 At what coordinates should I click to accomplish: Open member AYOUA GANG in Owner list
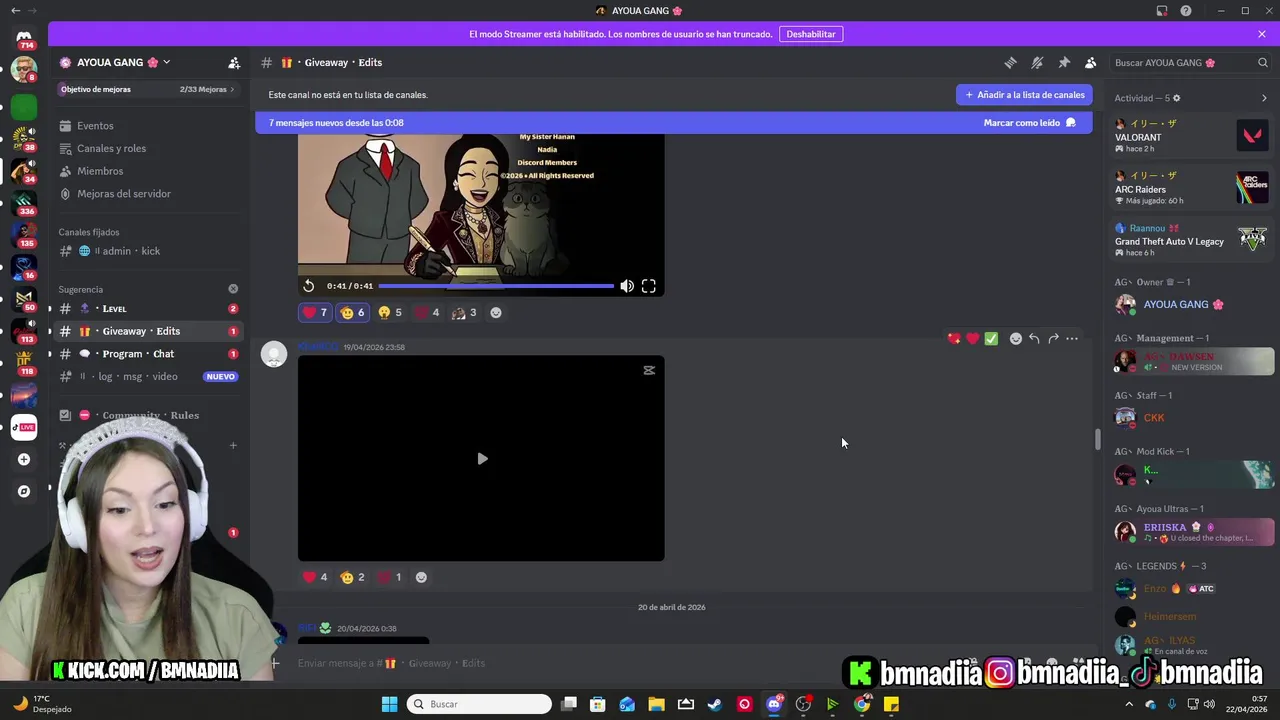(1191, 304)
